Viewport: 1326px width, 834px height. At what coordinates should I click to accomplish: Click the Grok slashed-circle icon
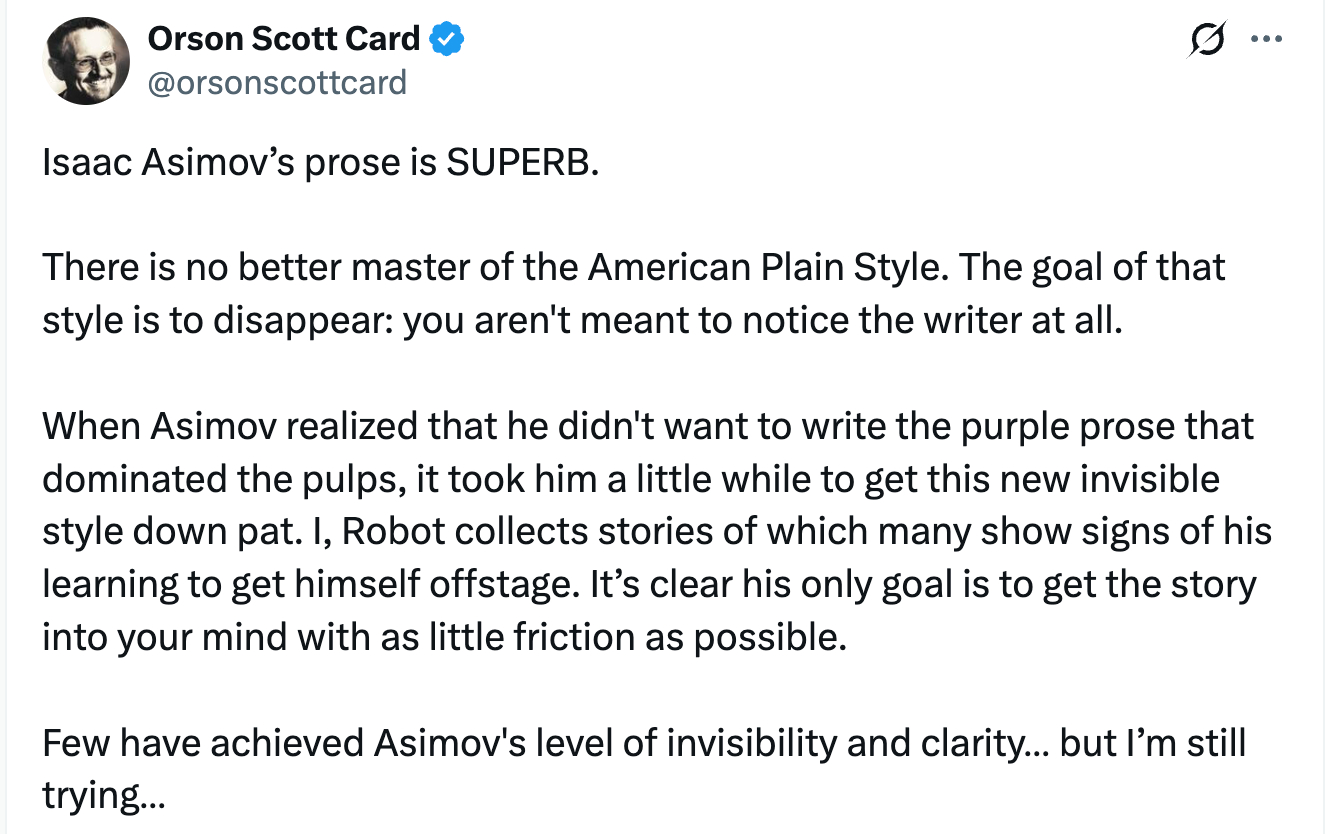tap(1207, 42)
